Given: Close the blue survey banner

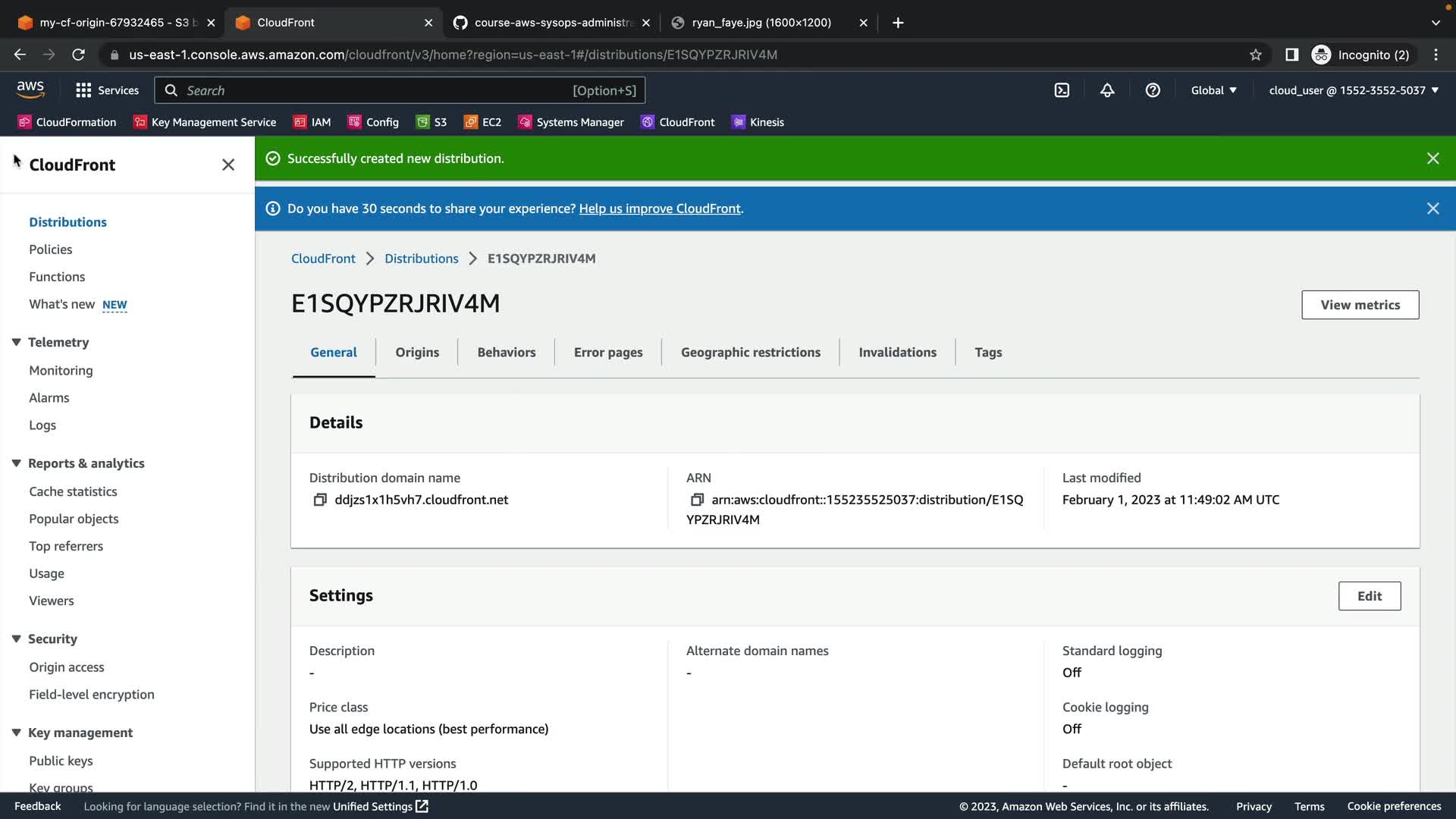Looking at the screenshot, I should [x=1432, y=209].
